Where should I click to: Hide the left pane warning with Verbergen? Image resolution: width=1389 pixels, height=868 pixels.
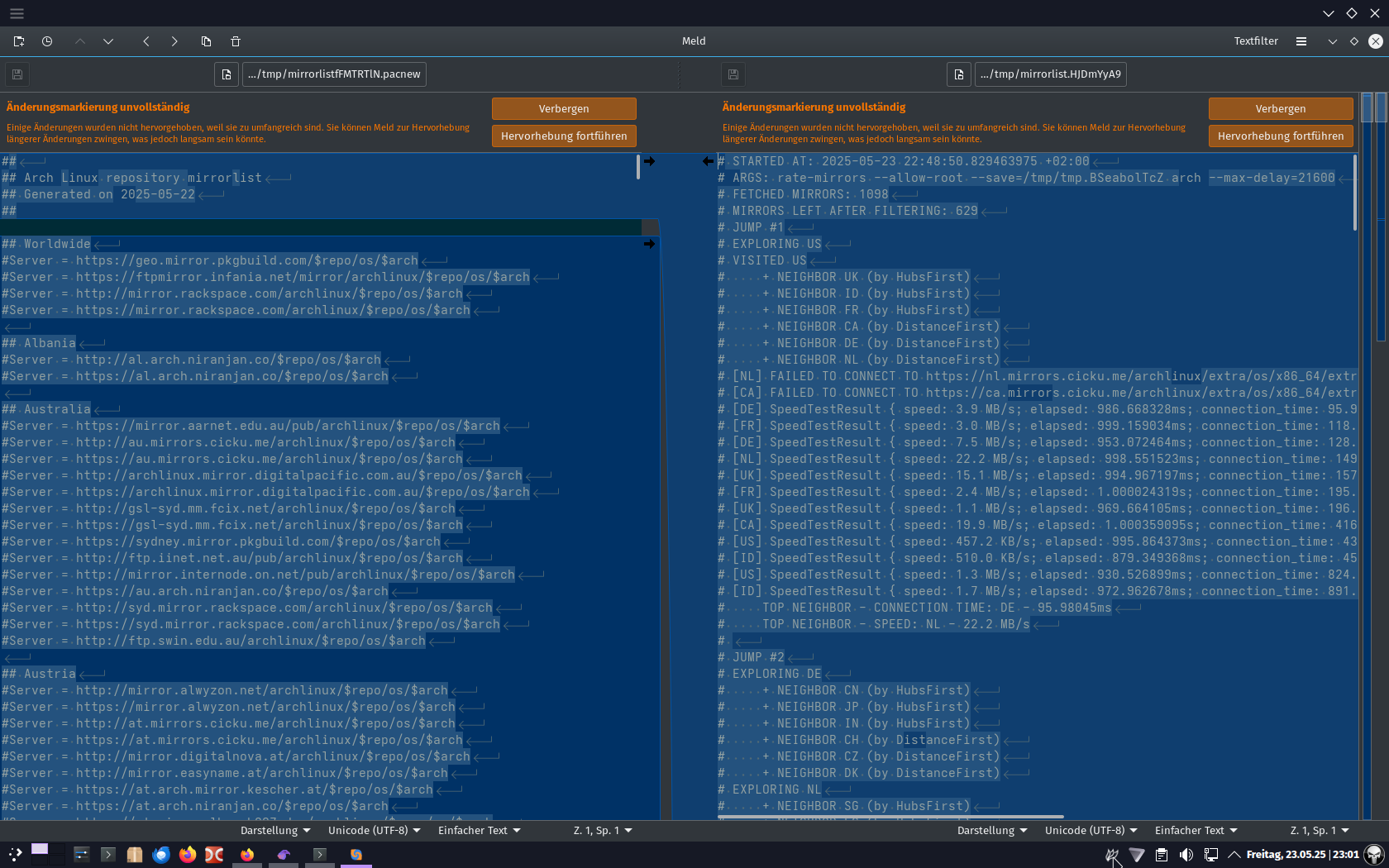click(564, 108)
